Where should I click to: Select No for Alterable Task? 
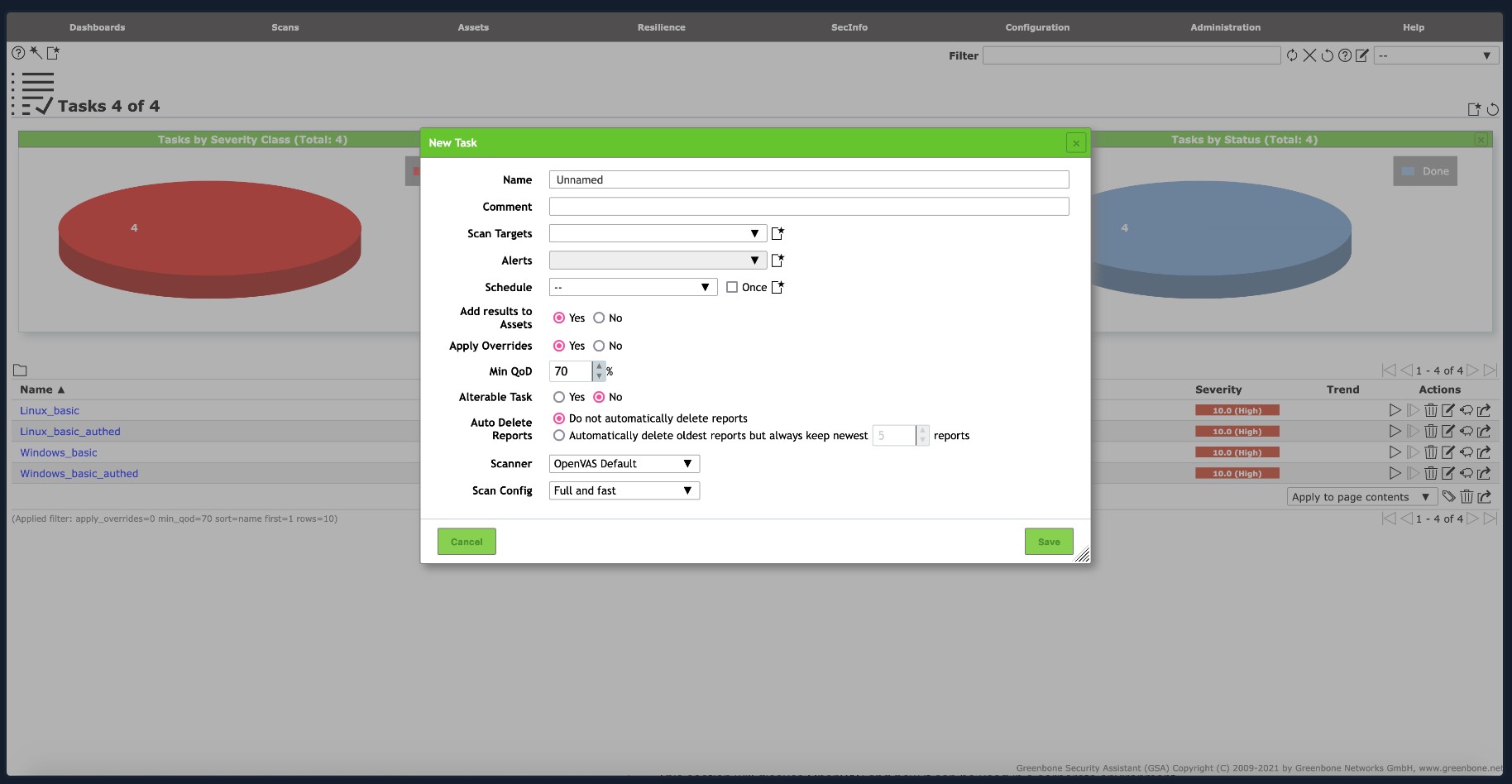[x=599, y=397]
